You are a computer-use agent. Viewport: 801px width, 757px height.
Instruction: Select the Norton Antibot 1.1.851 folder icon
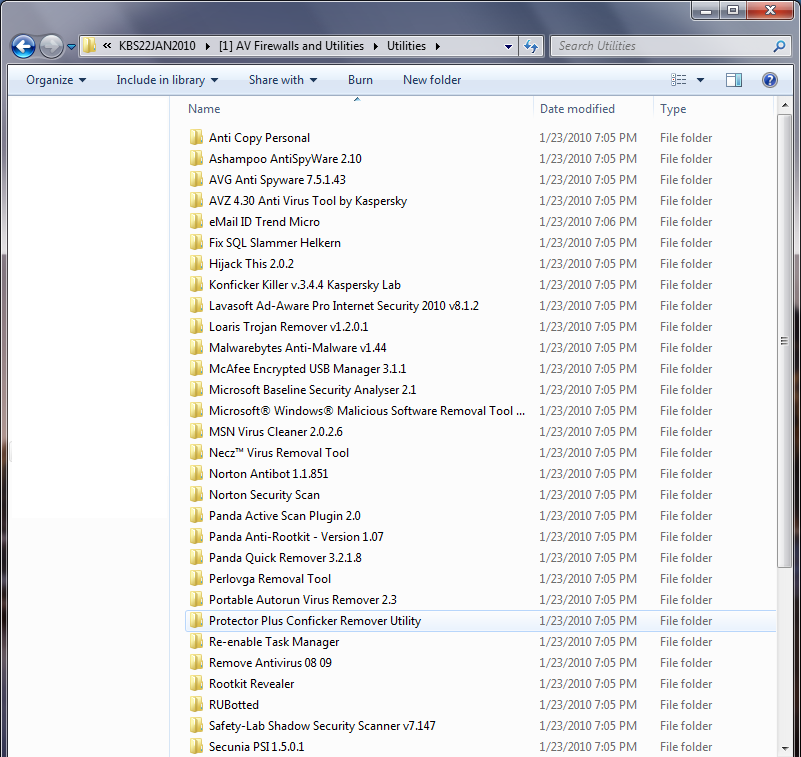(x=196, y=473)
